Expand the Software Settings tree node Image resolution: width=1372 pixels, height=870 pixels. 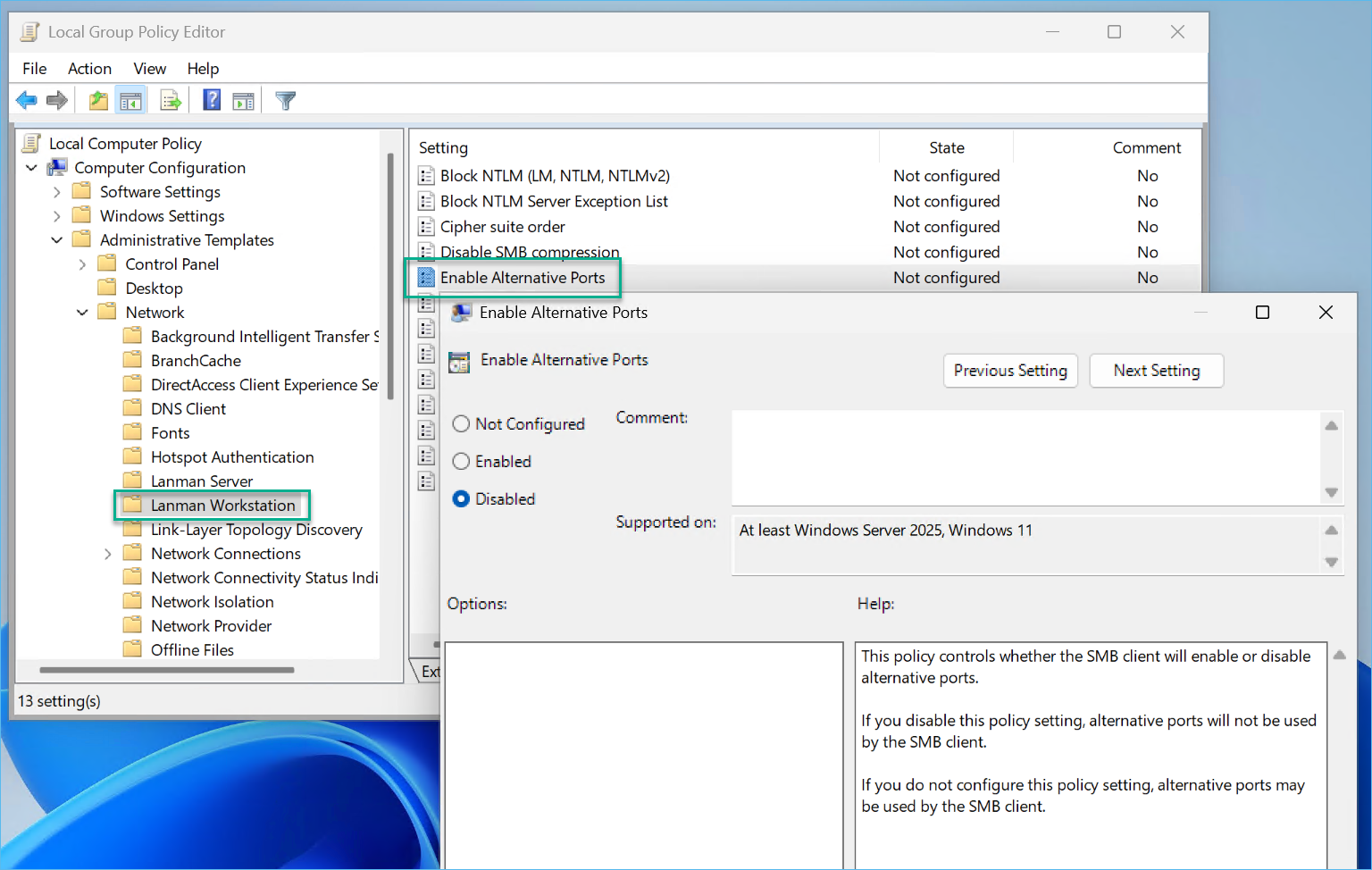56,191
